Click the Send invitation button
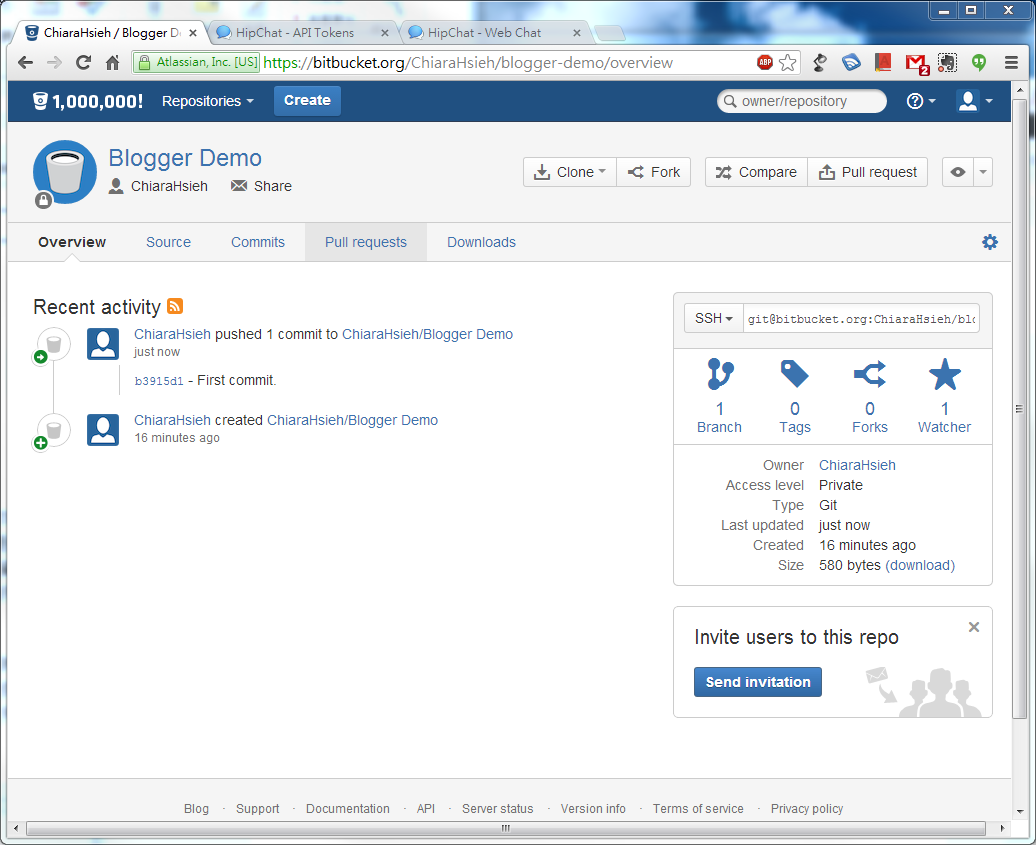Viewport: 1036px width, 845px height. 758,682
